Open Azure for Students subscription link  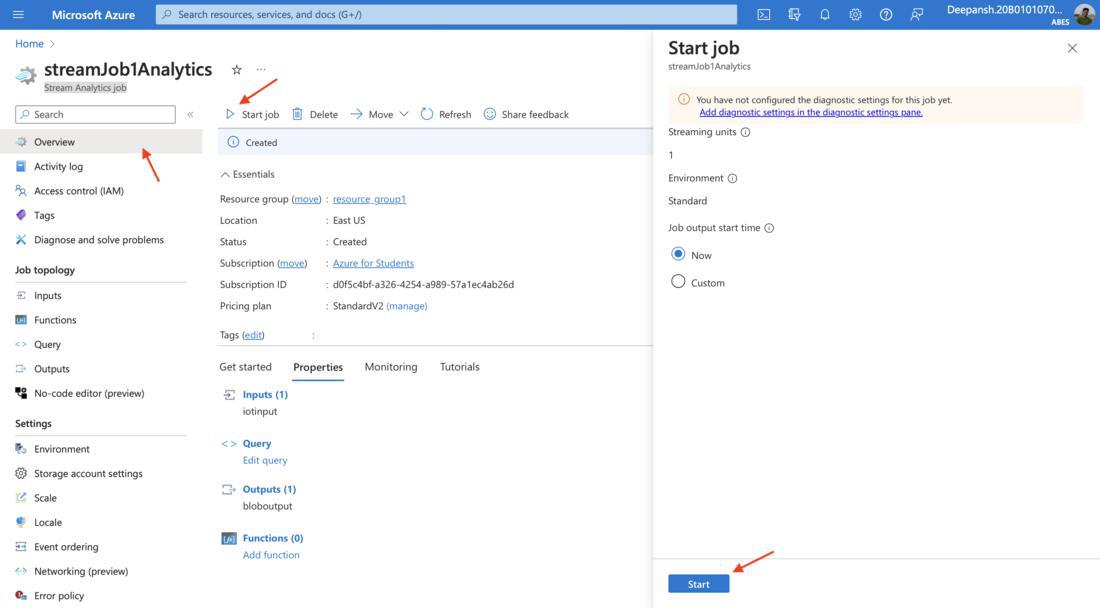(373, 263)
